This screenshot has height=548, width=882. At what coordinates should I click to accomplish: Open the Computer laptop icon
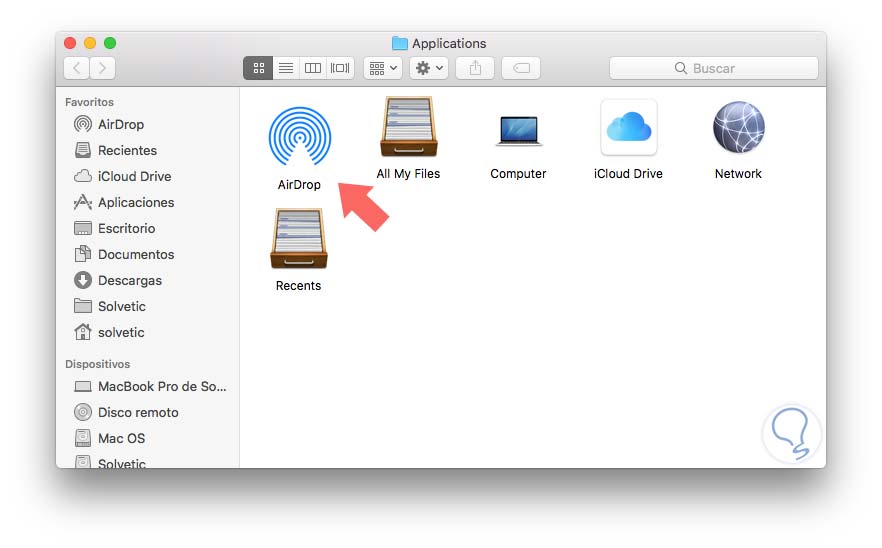[x=519, y=131]
